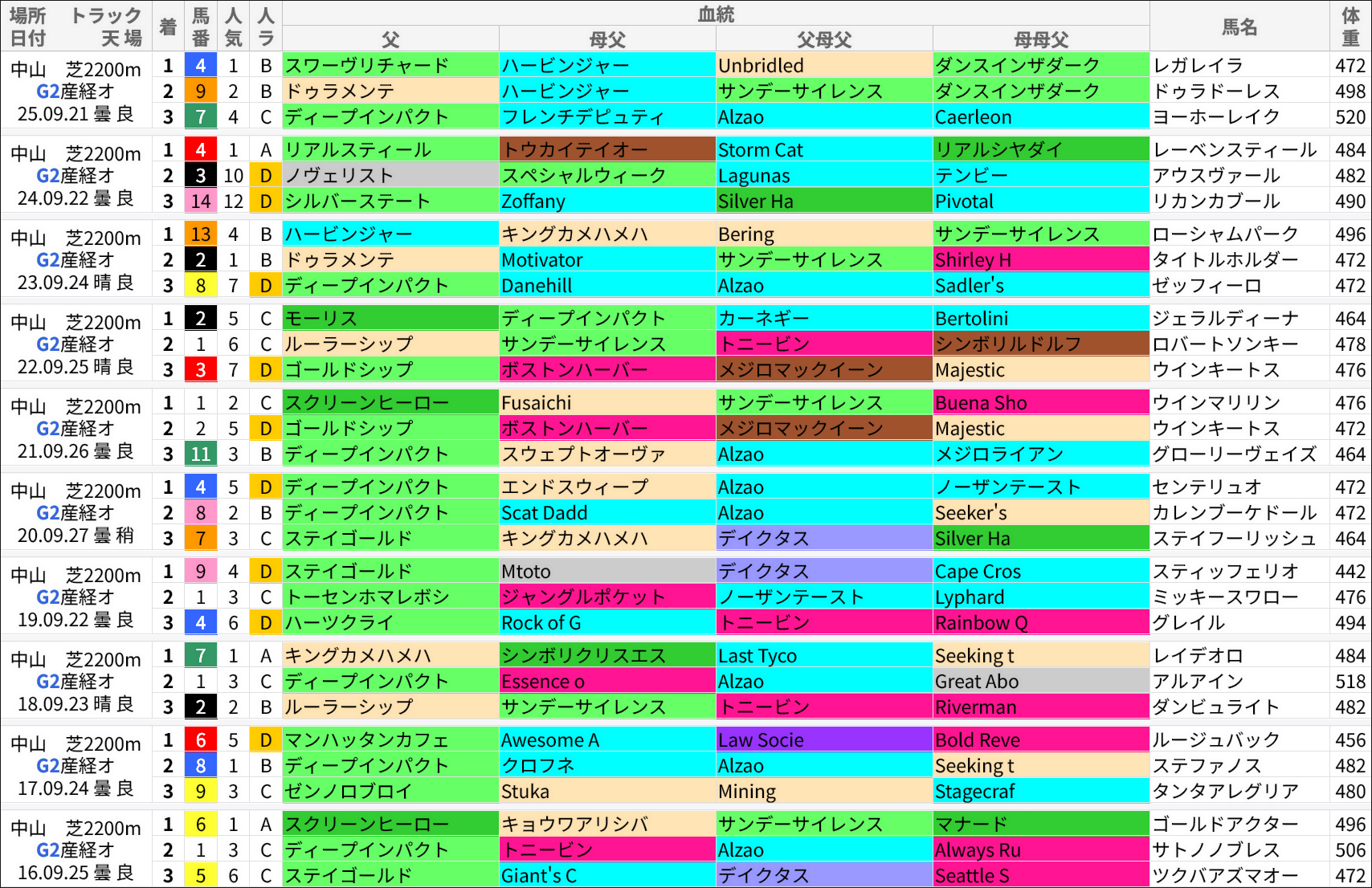The width and height of the screenshot is (1372, 888).
Task: Click the Mtoto cell
Action: pyautogui.click(x=607, y=572)
